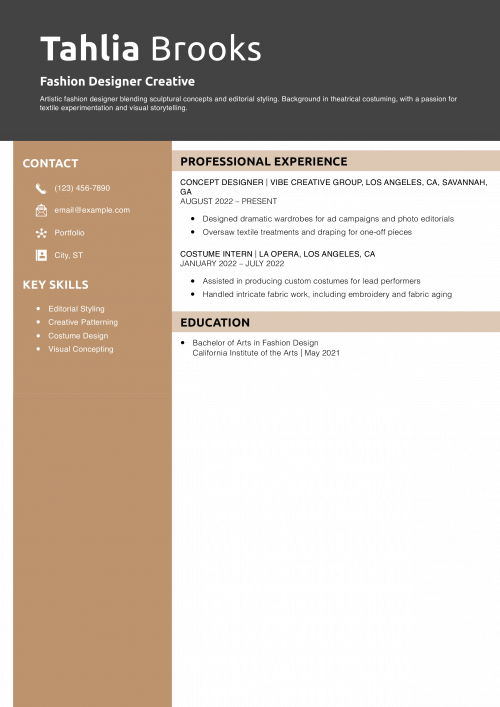Click the email envelope icon

coord(41,210)
